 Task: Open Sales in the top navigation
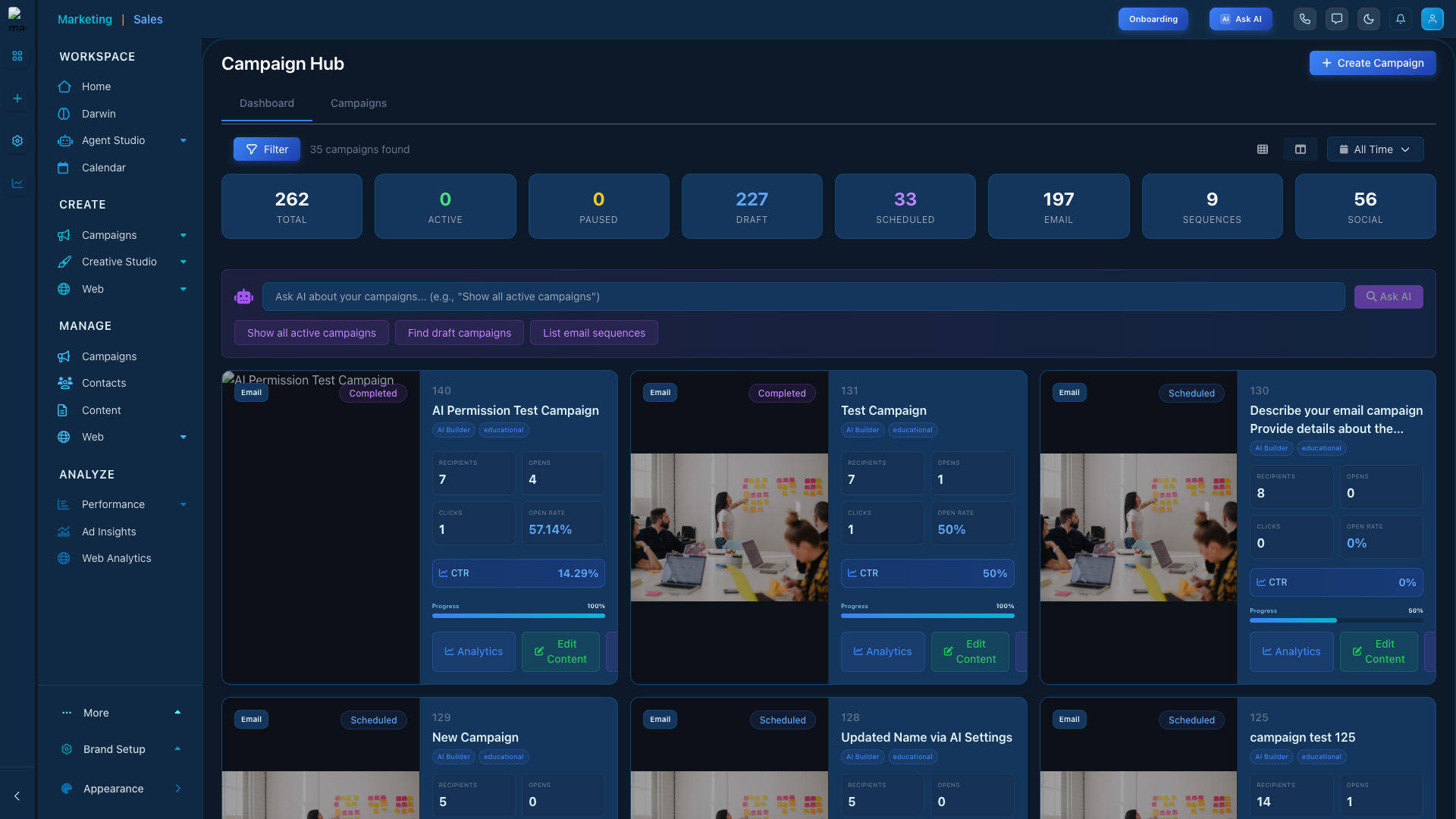coord(148,20)
